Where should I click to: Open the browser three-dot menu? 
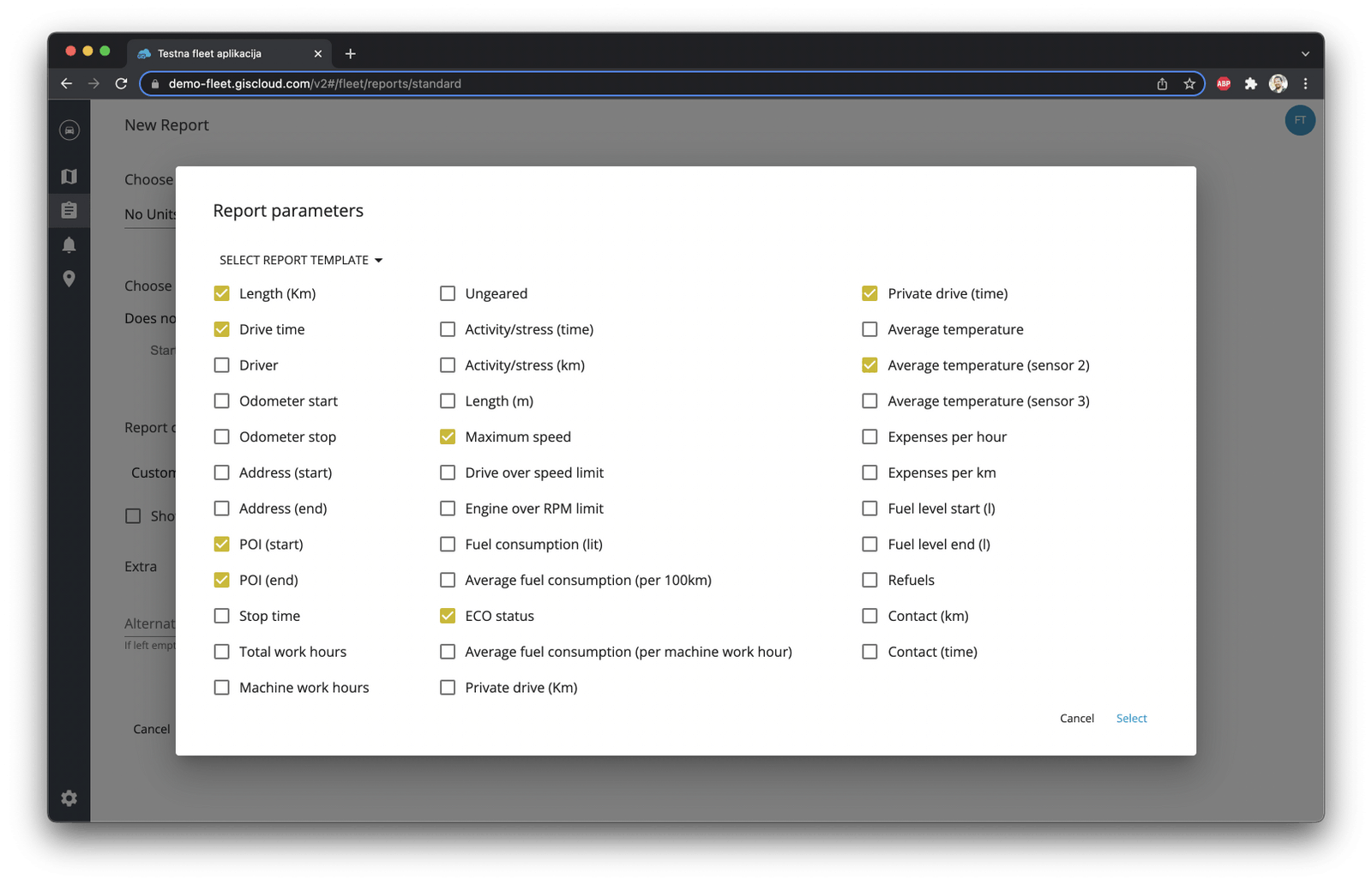[x=1306, y=83]
